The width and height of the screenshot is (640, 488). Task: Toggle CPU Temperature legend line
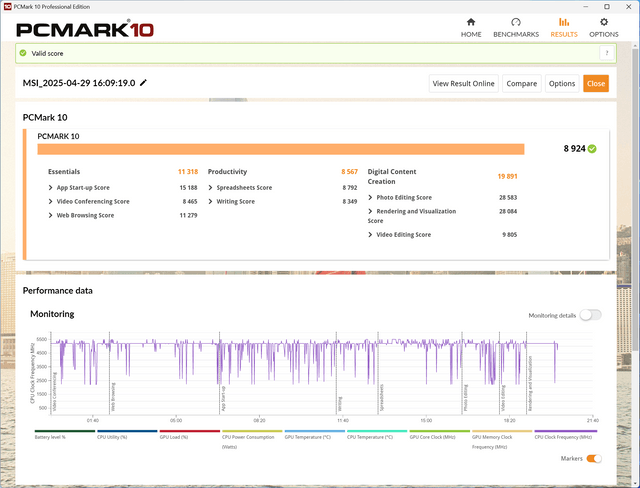(377, 431)
